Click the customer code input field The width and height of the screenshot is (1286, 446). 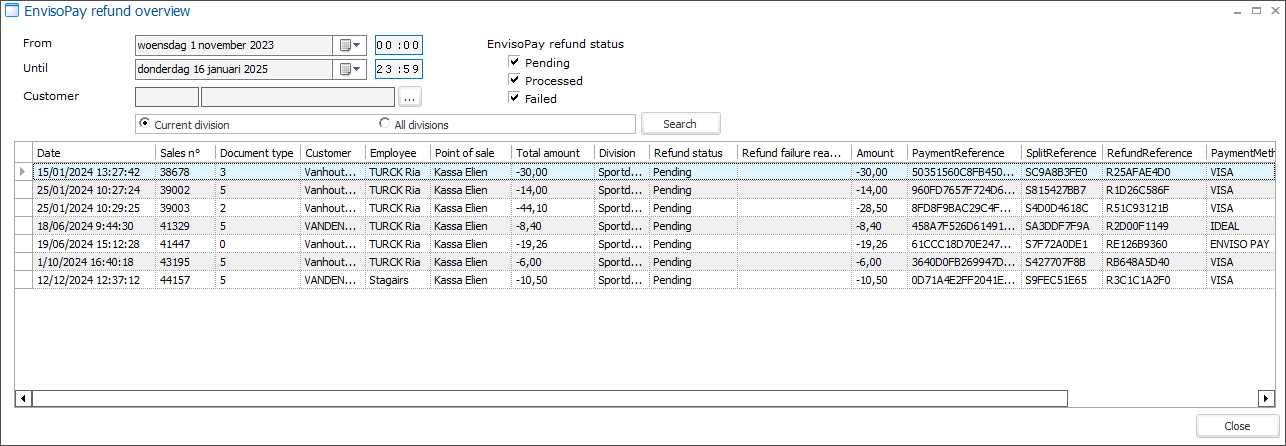(166, 97)
